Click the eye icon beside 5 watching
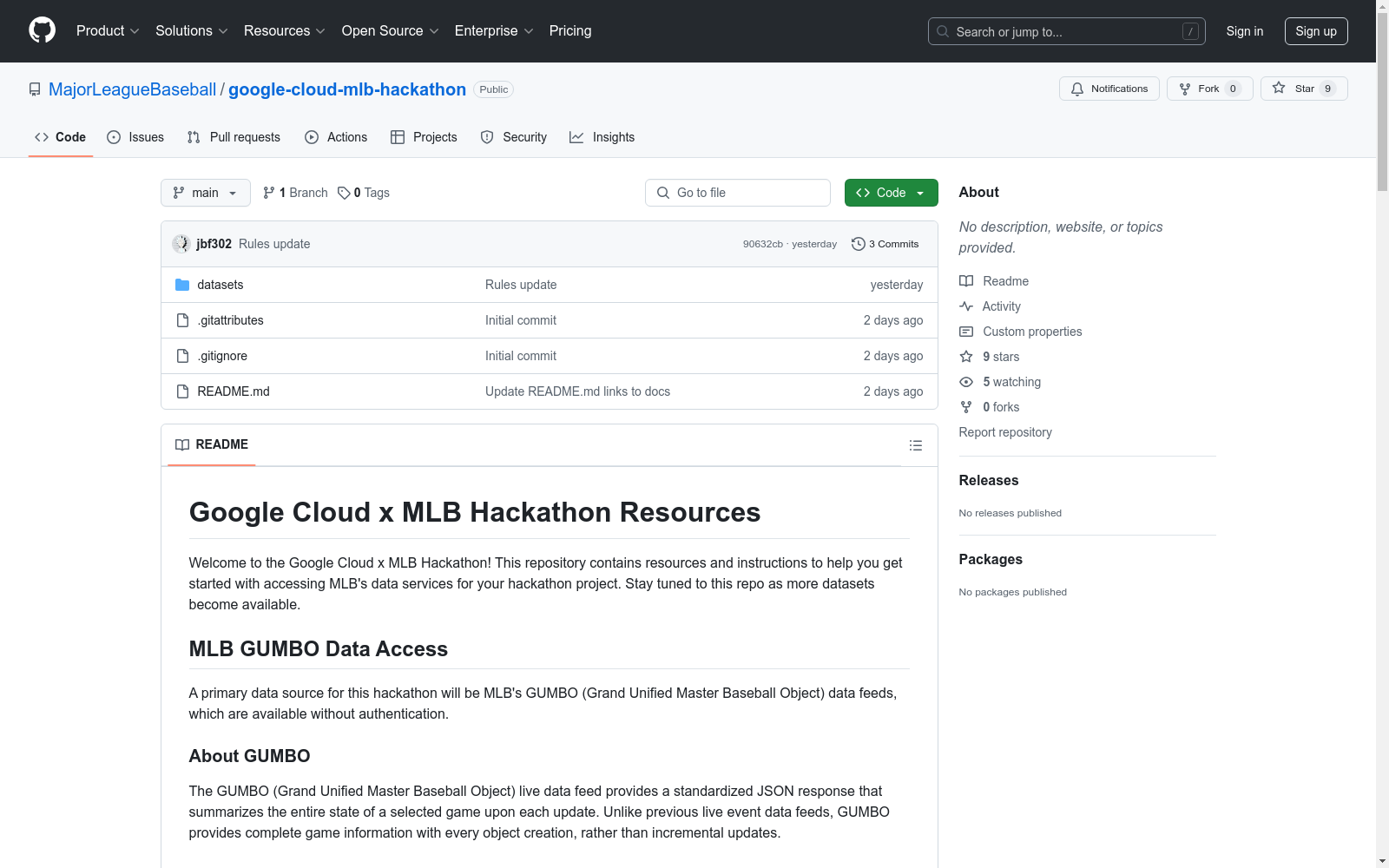Viewport: 1389px width, 868px height. pyautogui.click(x=966, y=382)
